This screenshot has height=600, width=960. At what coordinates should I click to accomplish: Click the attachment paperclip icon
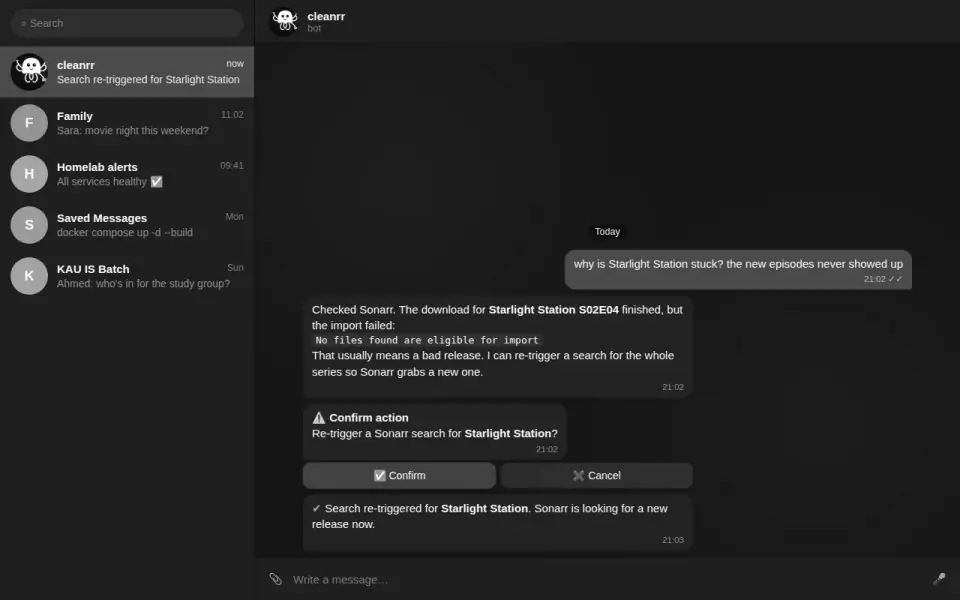pyautogui.click(x=276, y=579)
